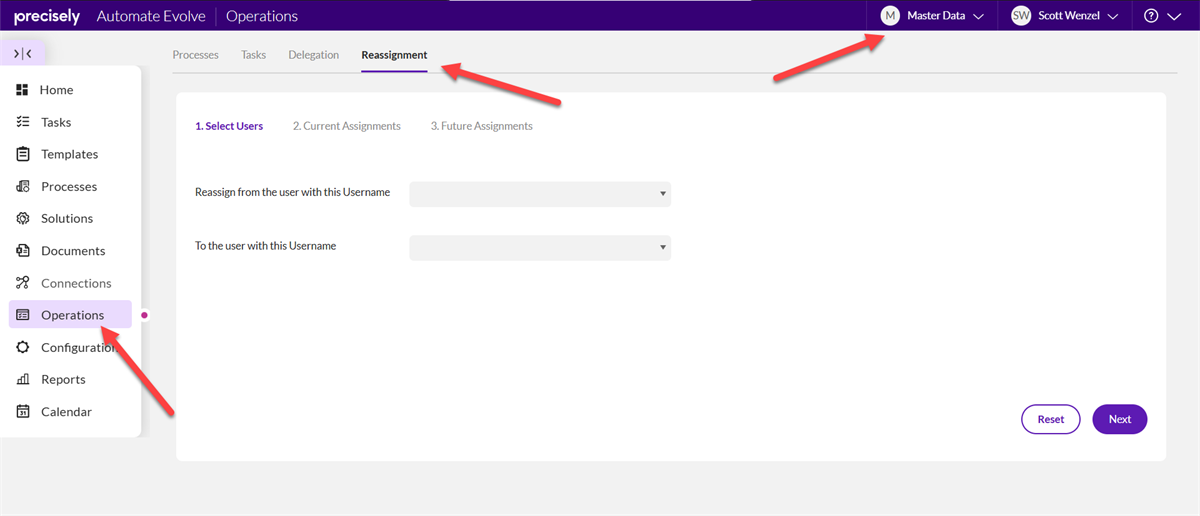Screen dimensions: 1200x516
Task: Click the SW user avatar
Action: (1021, 16)
